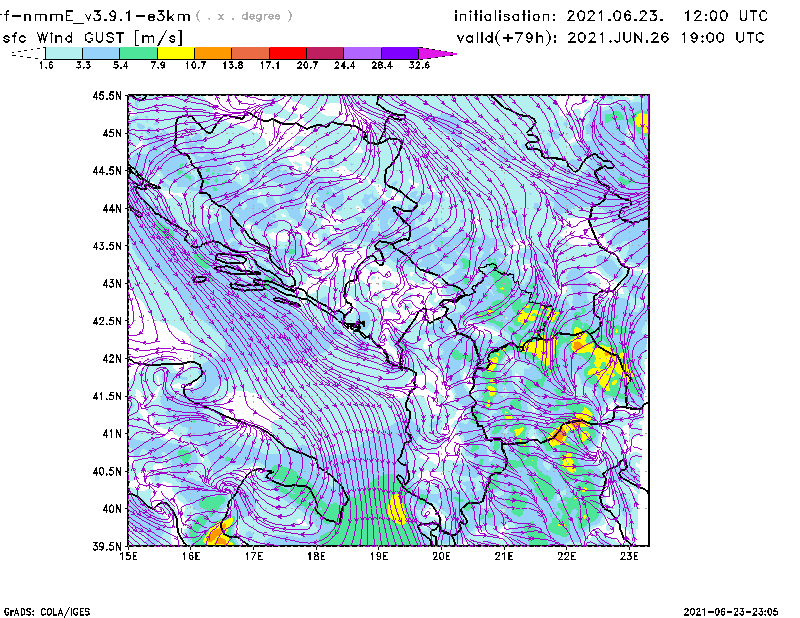Click the '43N' latitude label
This screenshot has width=800, height=618.
(112, 283)
